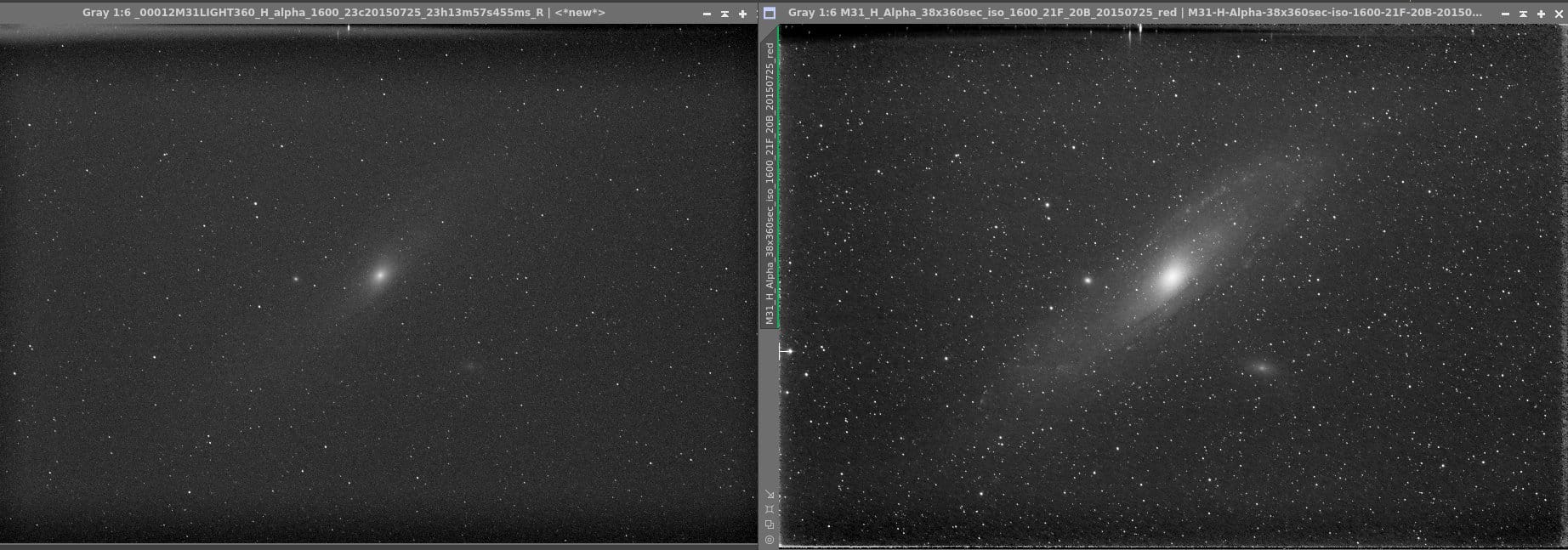Close the M31_H_Alpha_38x360sec image window
This screenshot has width=1568, height=550.
pos(1558,14)
